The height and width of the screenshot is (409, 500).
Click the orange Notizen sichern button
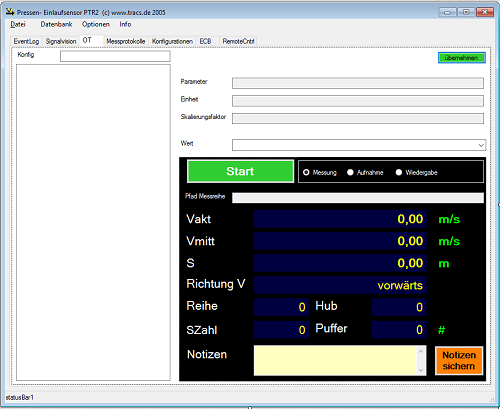[x=459, y=361]
